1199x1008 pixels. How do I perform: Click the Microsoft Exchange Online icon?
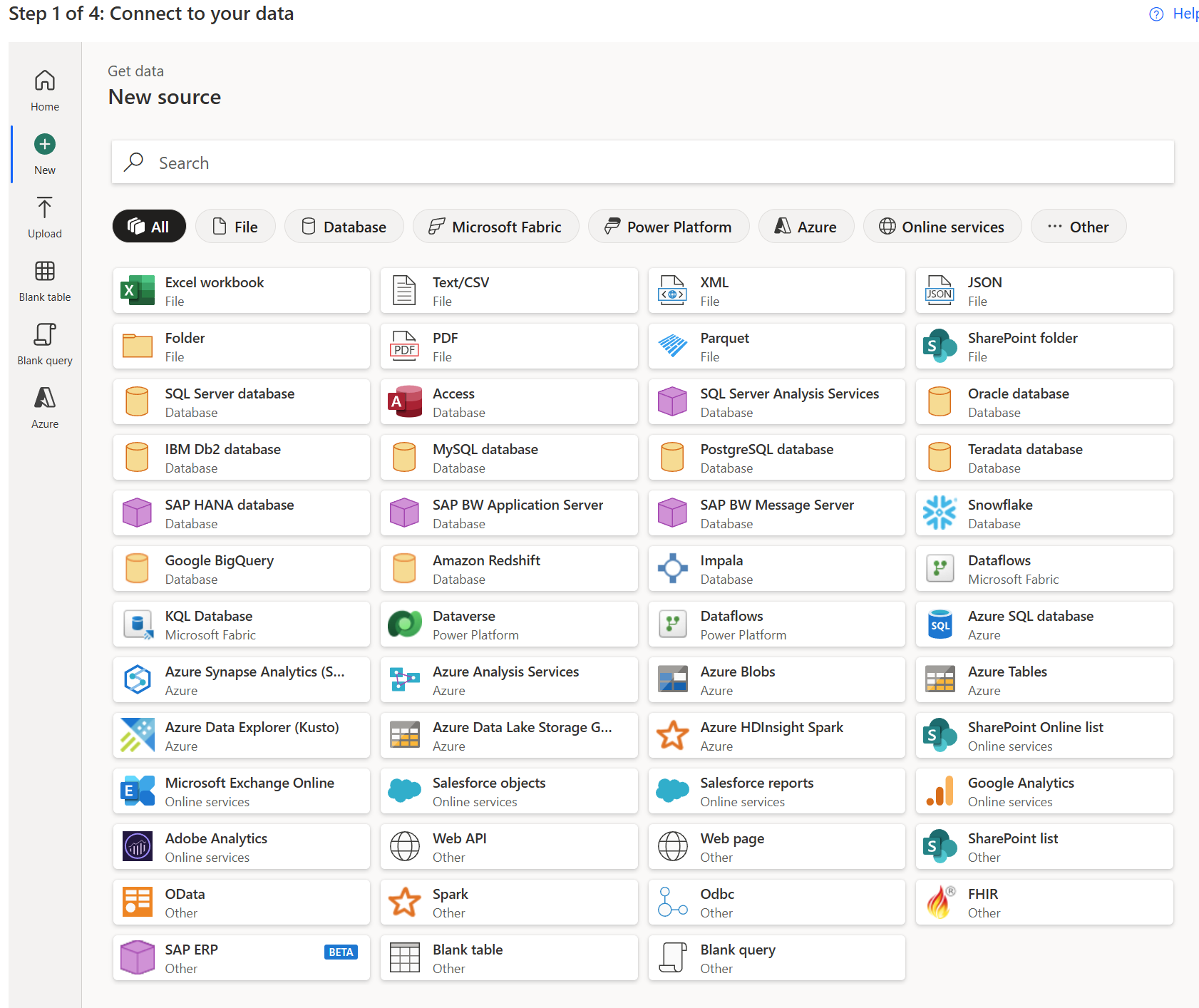[x=138, y=791]
